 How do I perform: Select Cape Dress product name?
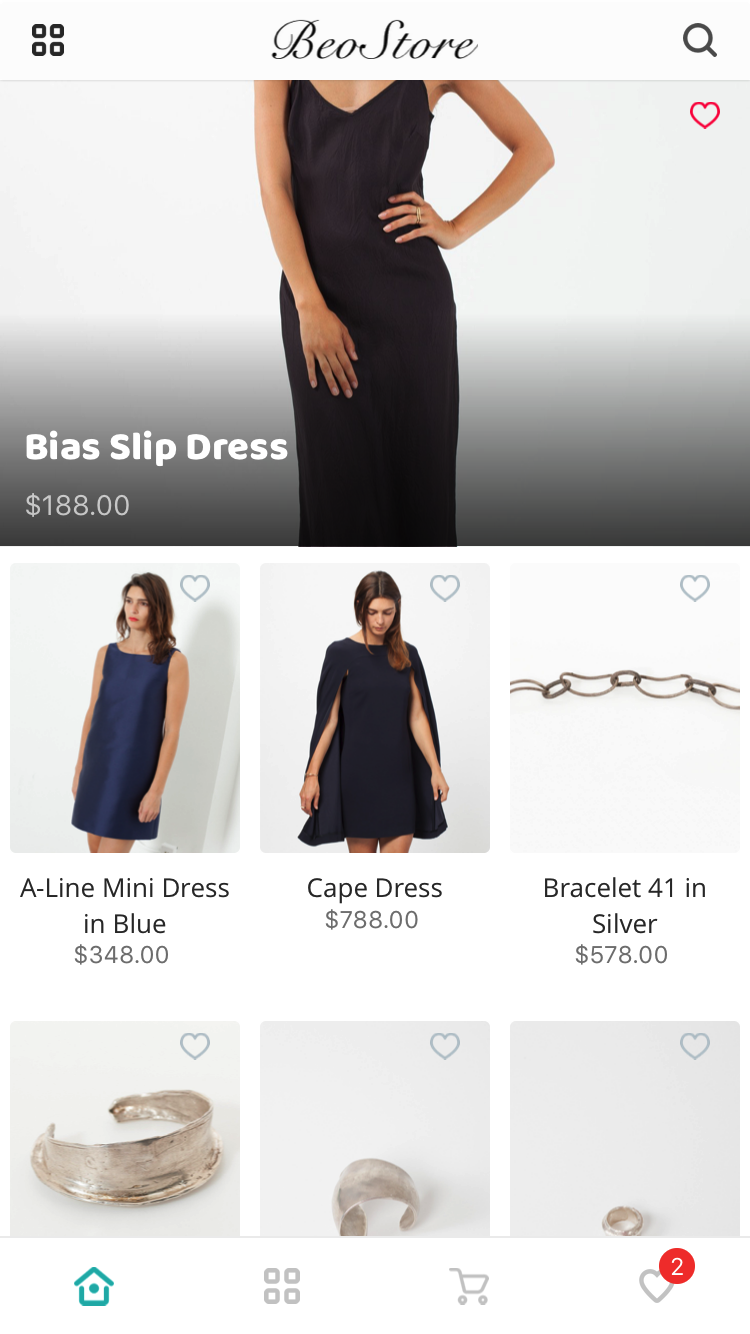375,888
